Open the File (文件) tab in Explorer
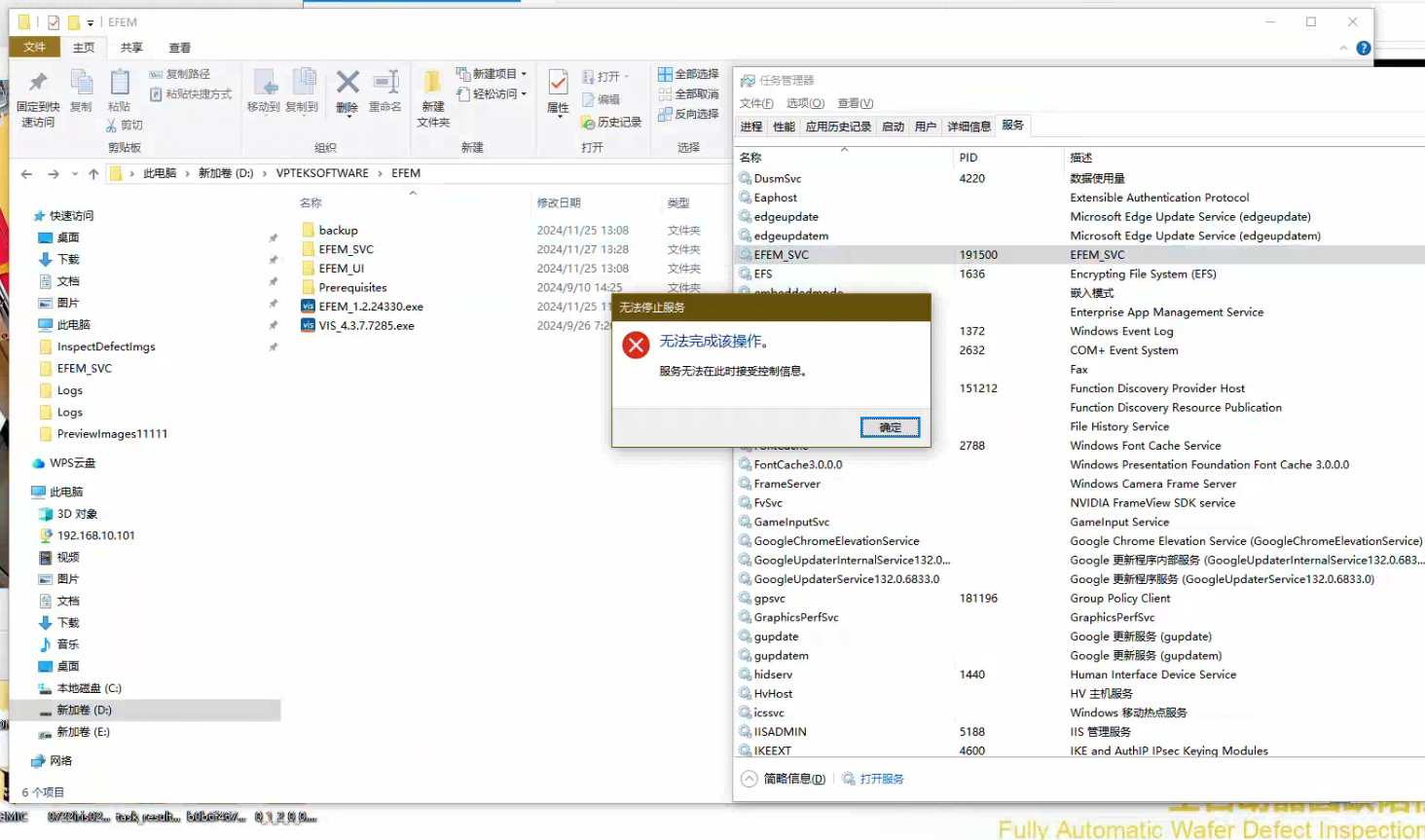 pyautogui.click(x=35, y=47)
